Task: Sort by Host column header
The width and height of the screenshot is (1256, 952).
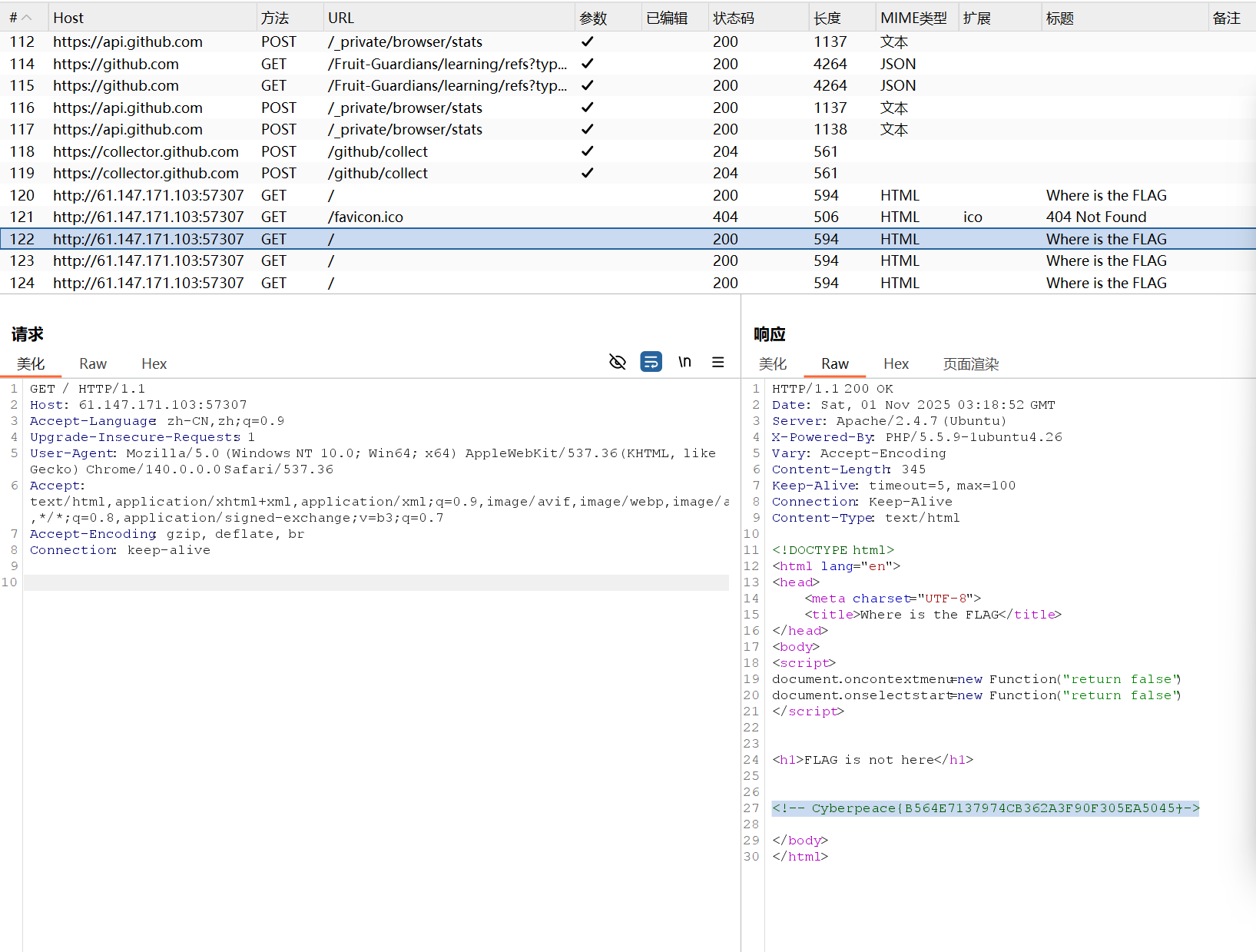Action: tap(151, 18)
